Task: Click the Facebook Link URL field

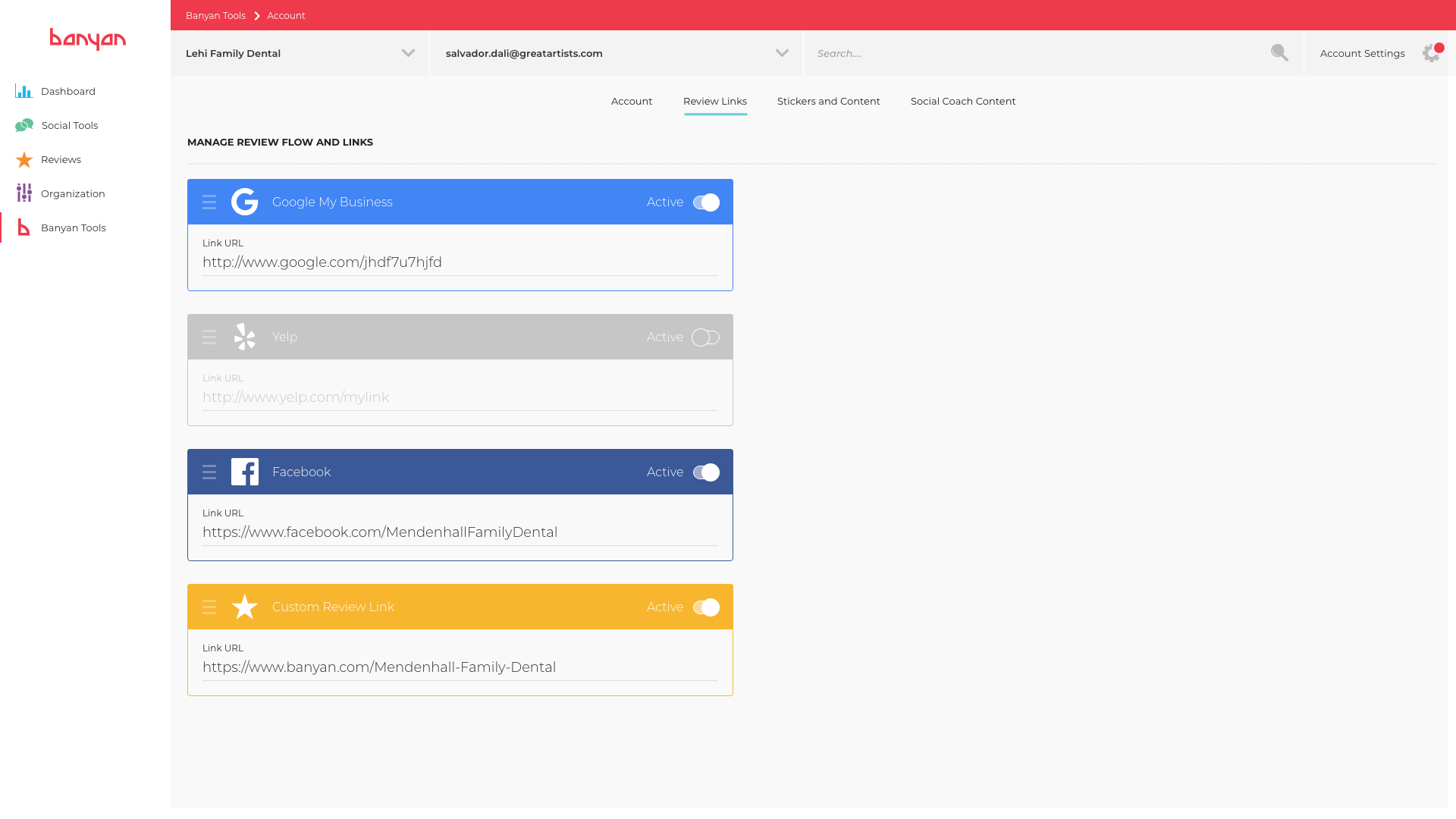Action: (459, 532)
